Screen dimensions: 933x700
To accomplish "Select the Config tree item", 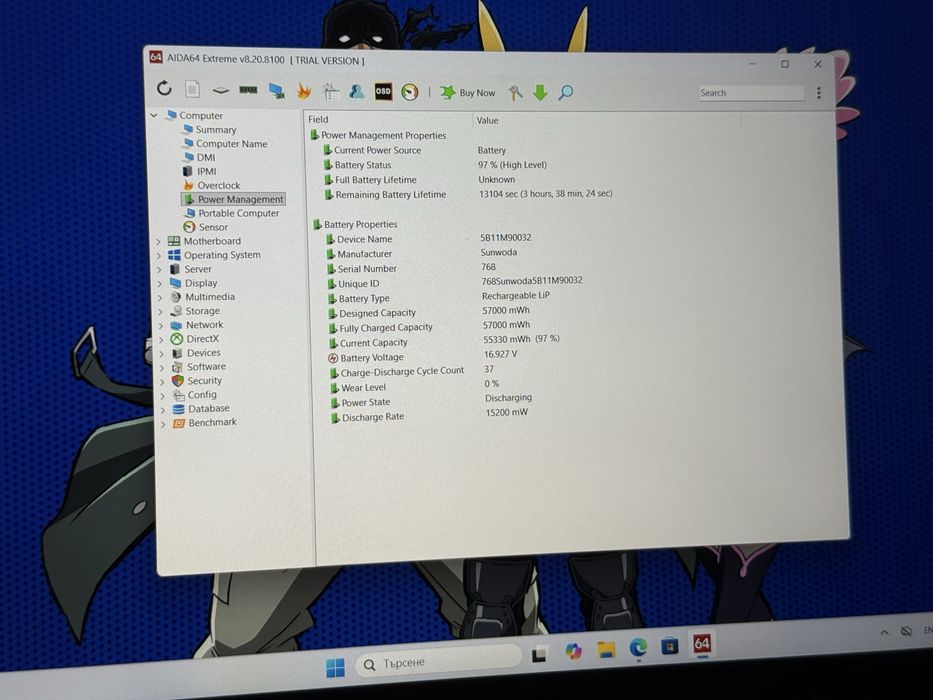I will [x=195, y=395].
